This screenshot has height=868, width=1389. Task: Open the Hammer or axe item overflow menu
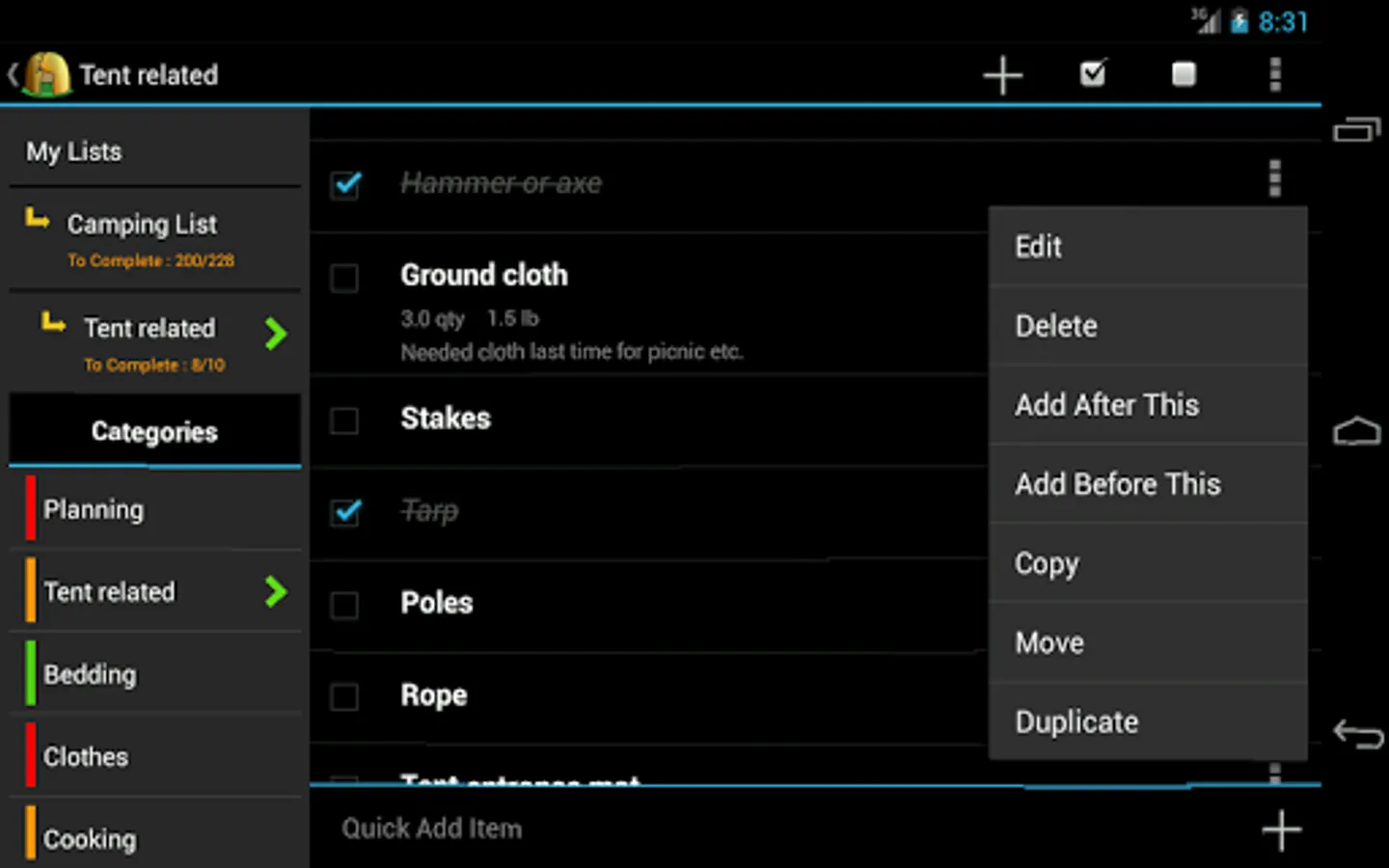click(1274, 178)
